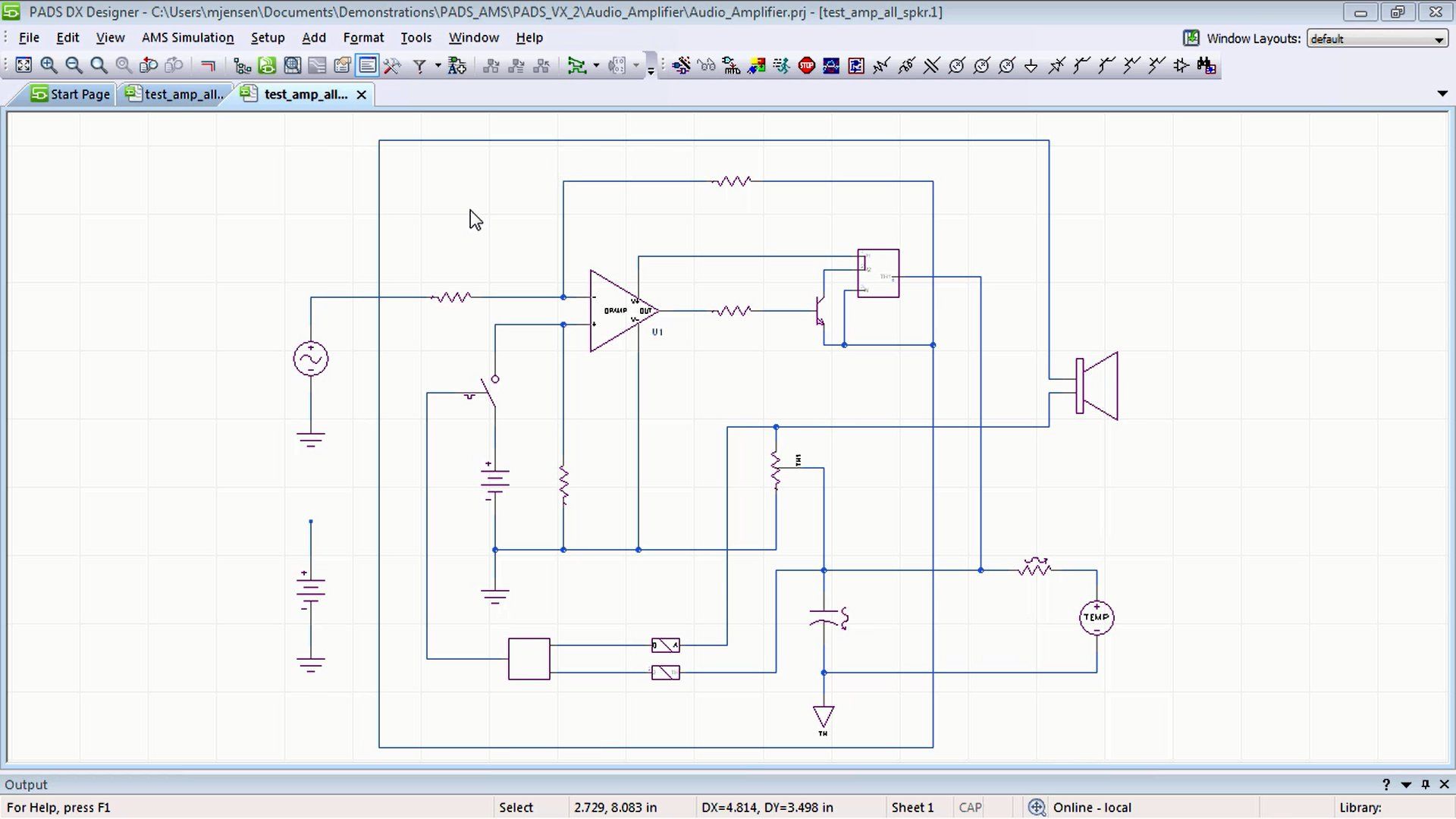Image resolution: width=1456 pixels, height=819 pixels.
Task: Expand the filter funnel dropdown arrow
Action: coord(438,66)
